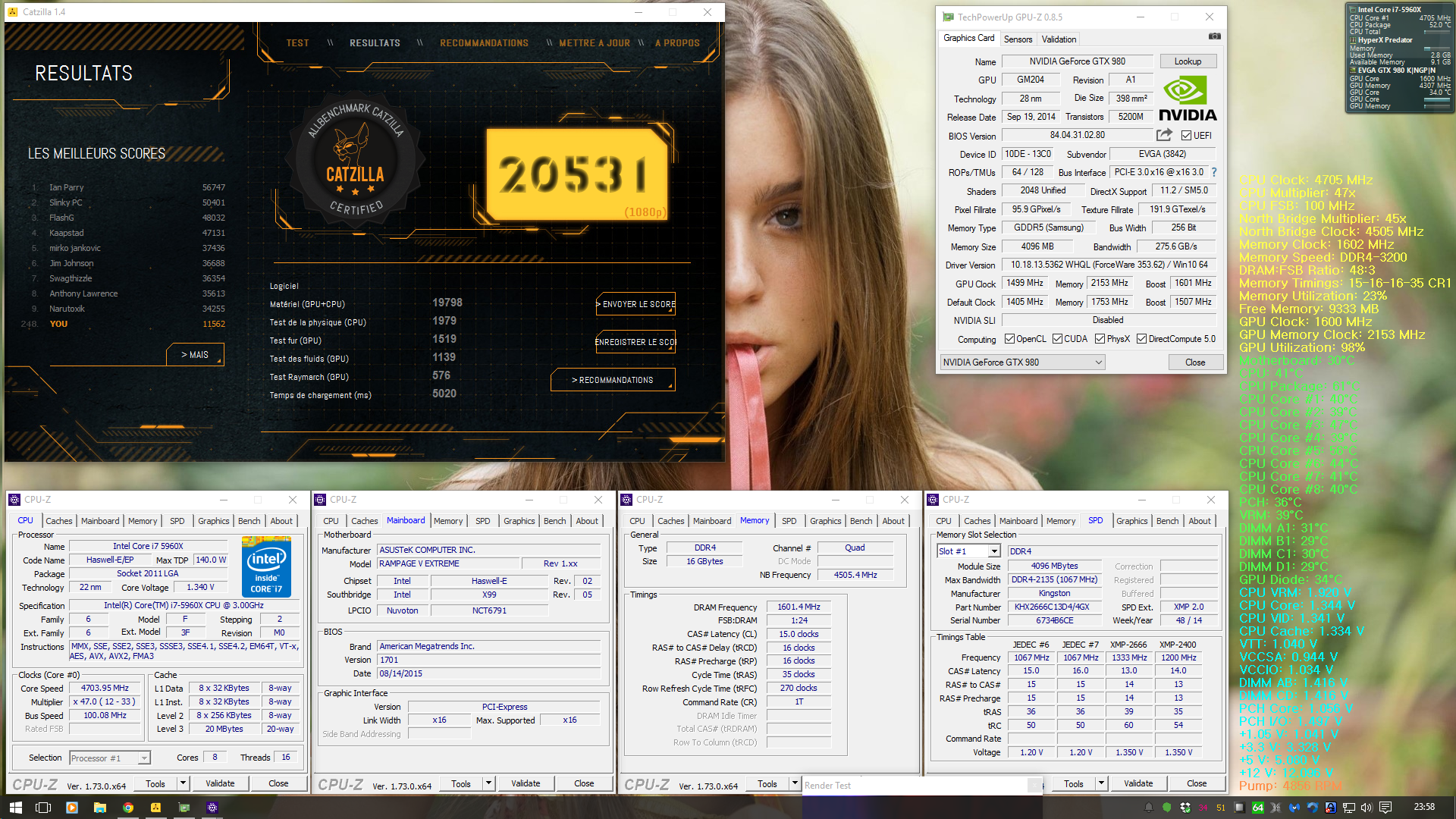Click the green 64 tray icon
1456x819 pixels.
coord(1258,808)
